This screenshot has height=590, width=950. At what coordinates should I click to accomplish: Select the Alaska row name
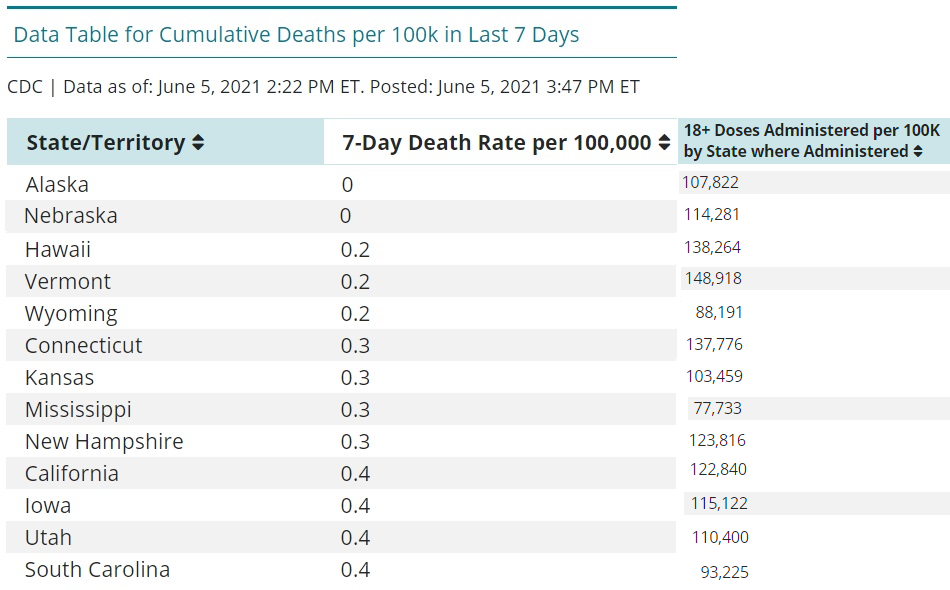[57, 185]
